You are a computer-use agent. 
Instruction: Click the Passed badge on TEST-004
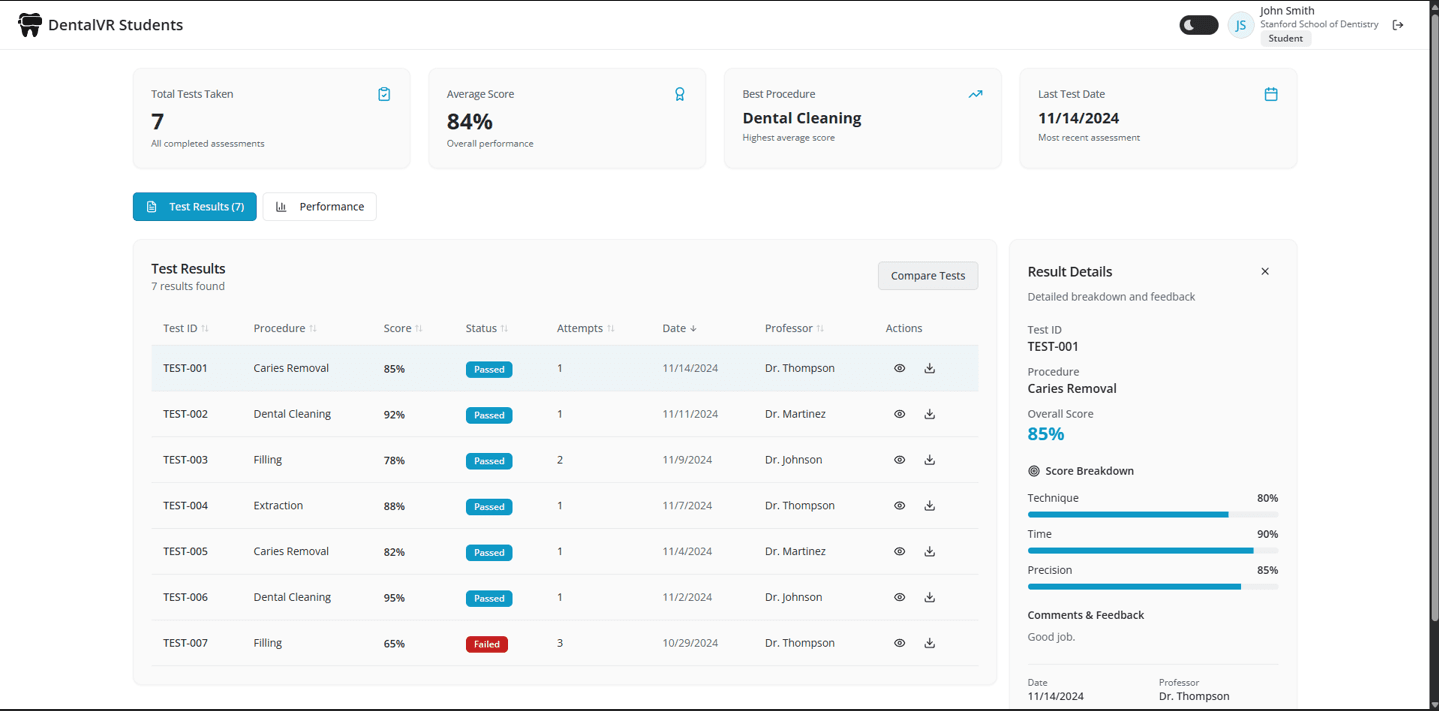pyautogui.click(x=489, y=507)
